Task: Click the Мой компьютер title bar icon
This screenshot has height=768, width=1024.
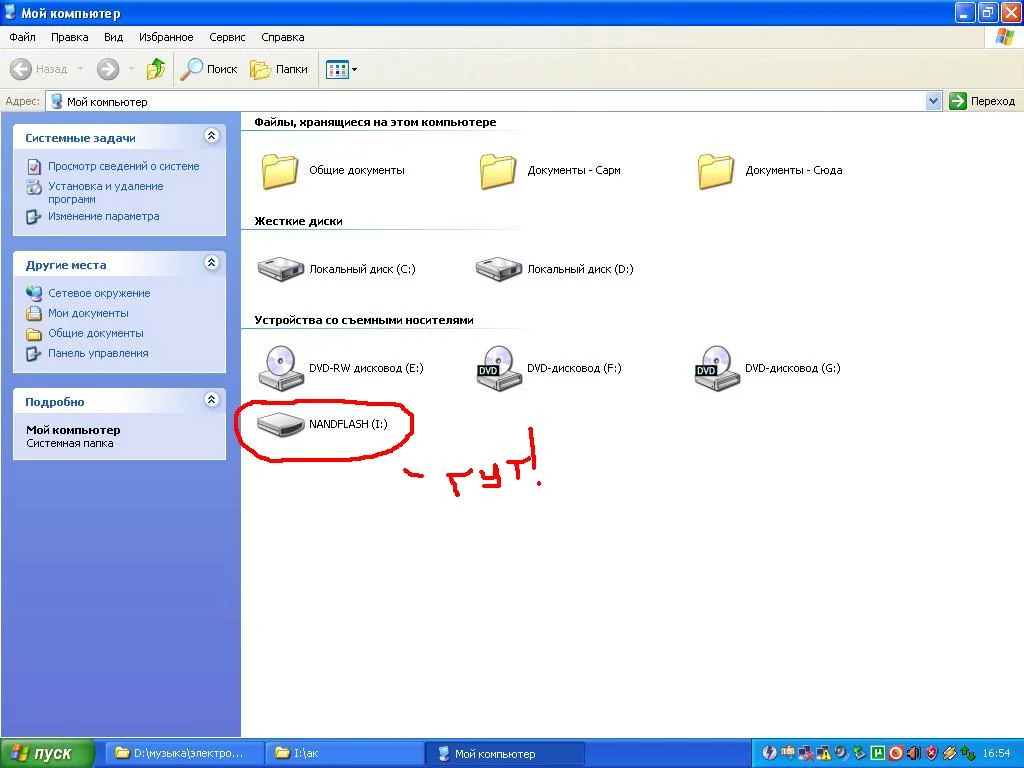Action: click(10, 12)
